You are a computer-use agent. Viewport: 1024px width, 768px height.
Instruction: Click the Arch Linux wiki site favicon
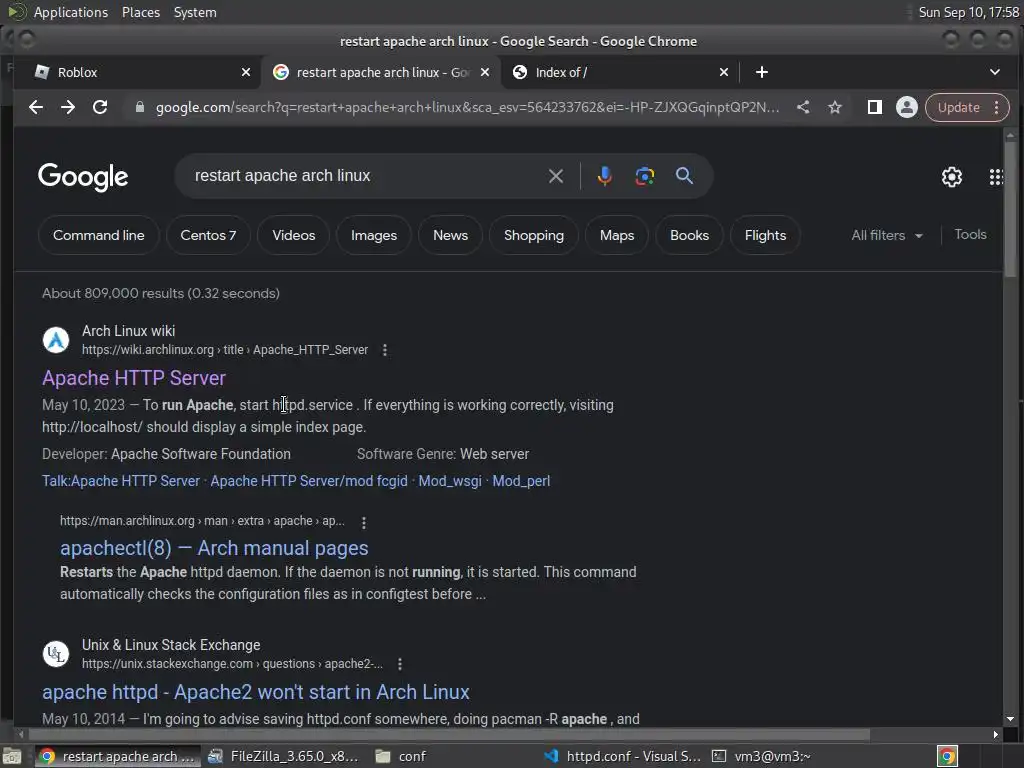tap(56, 340)
